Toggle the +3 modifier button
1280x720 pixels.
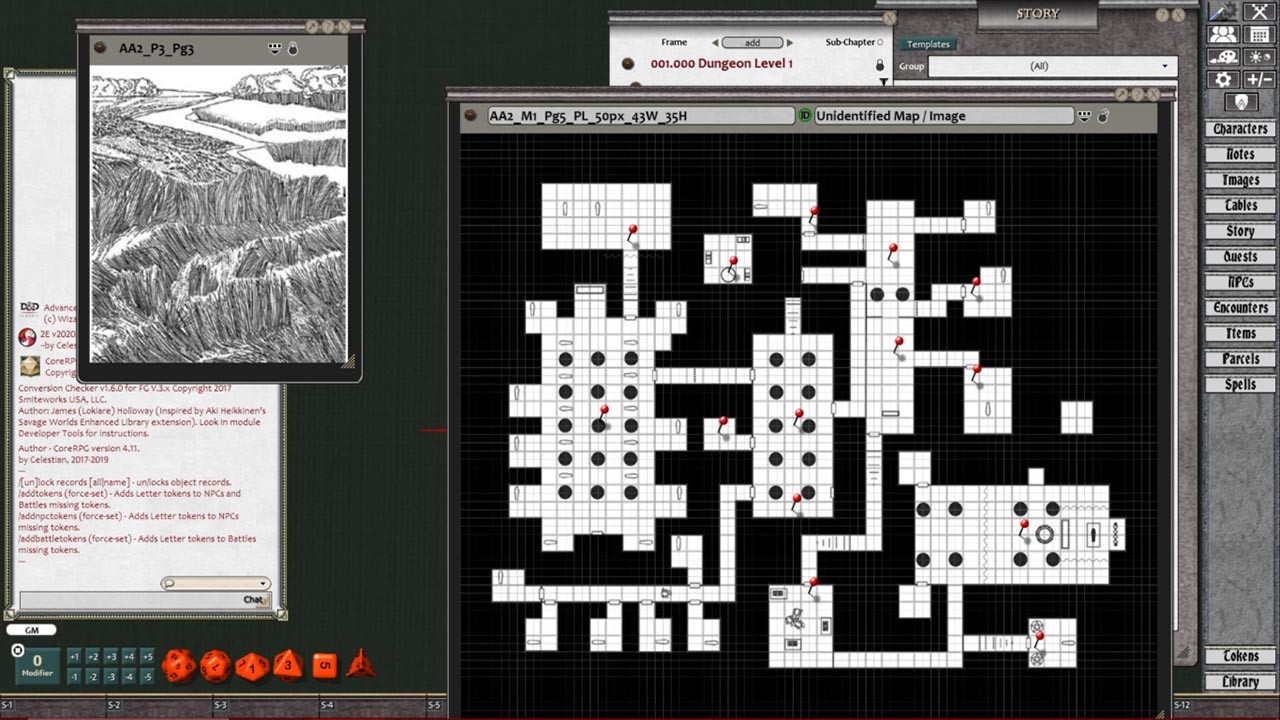click(x=111, y=657)
